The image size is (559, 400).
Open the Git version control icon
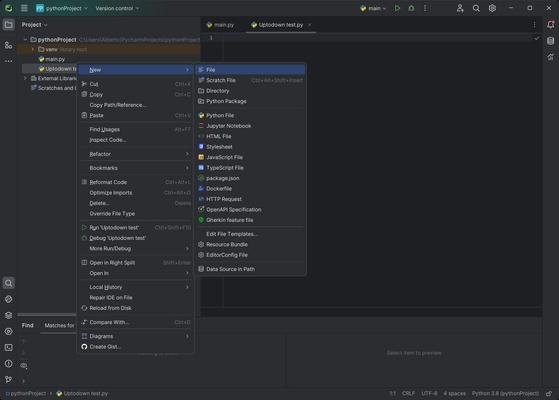9,379
